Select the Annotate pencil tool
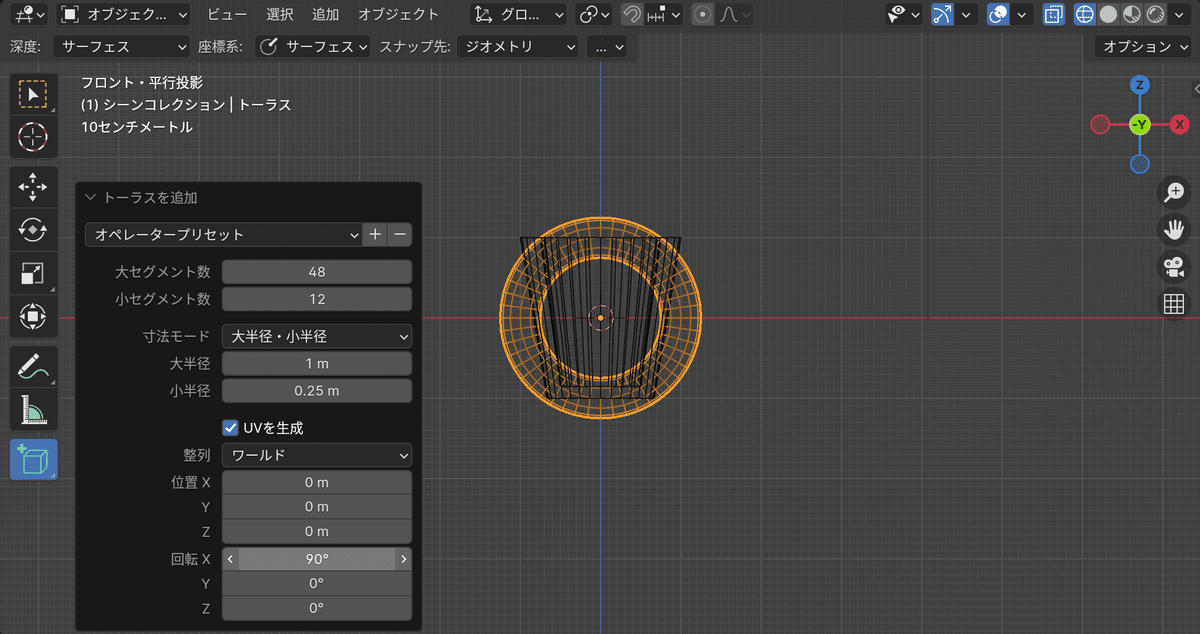The image size is (1200, 634). tap(33, 367)
